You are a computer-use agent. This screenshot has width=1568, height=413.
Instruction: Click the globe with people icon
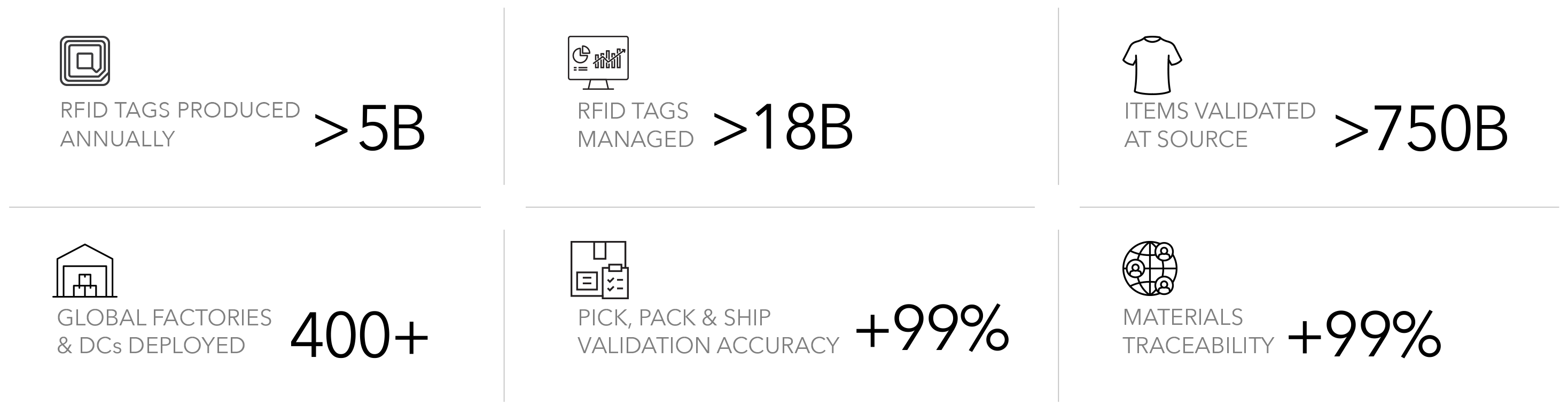click(x=1149, y=268)
